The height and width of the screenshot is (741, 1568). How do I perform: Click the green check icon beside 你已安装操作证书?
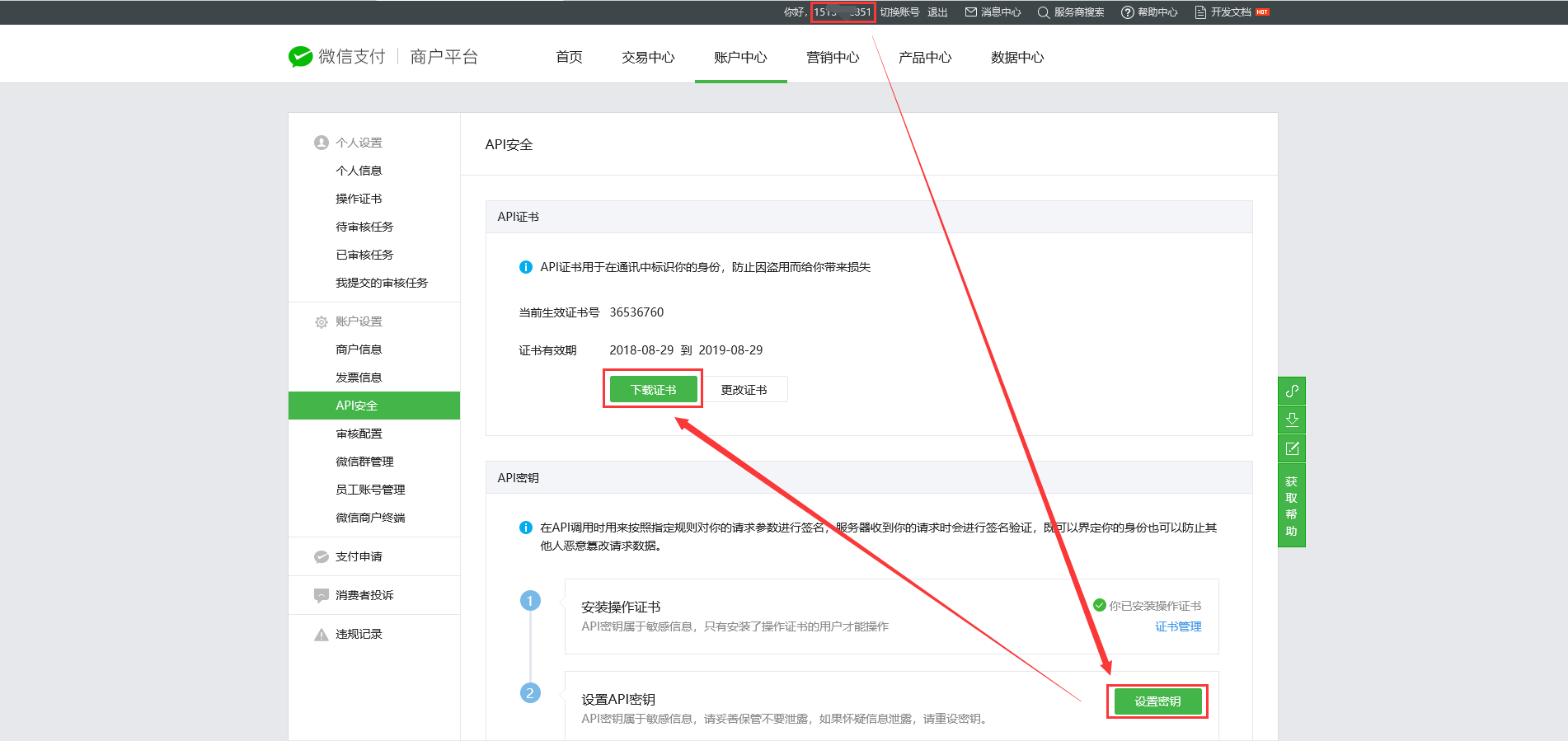click(x=1099, y=605)
